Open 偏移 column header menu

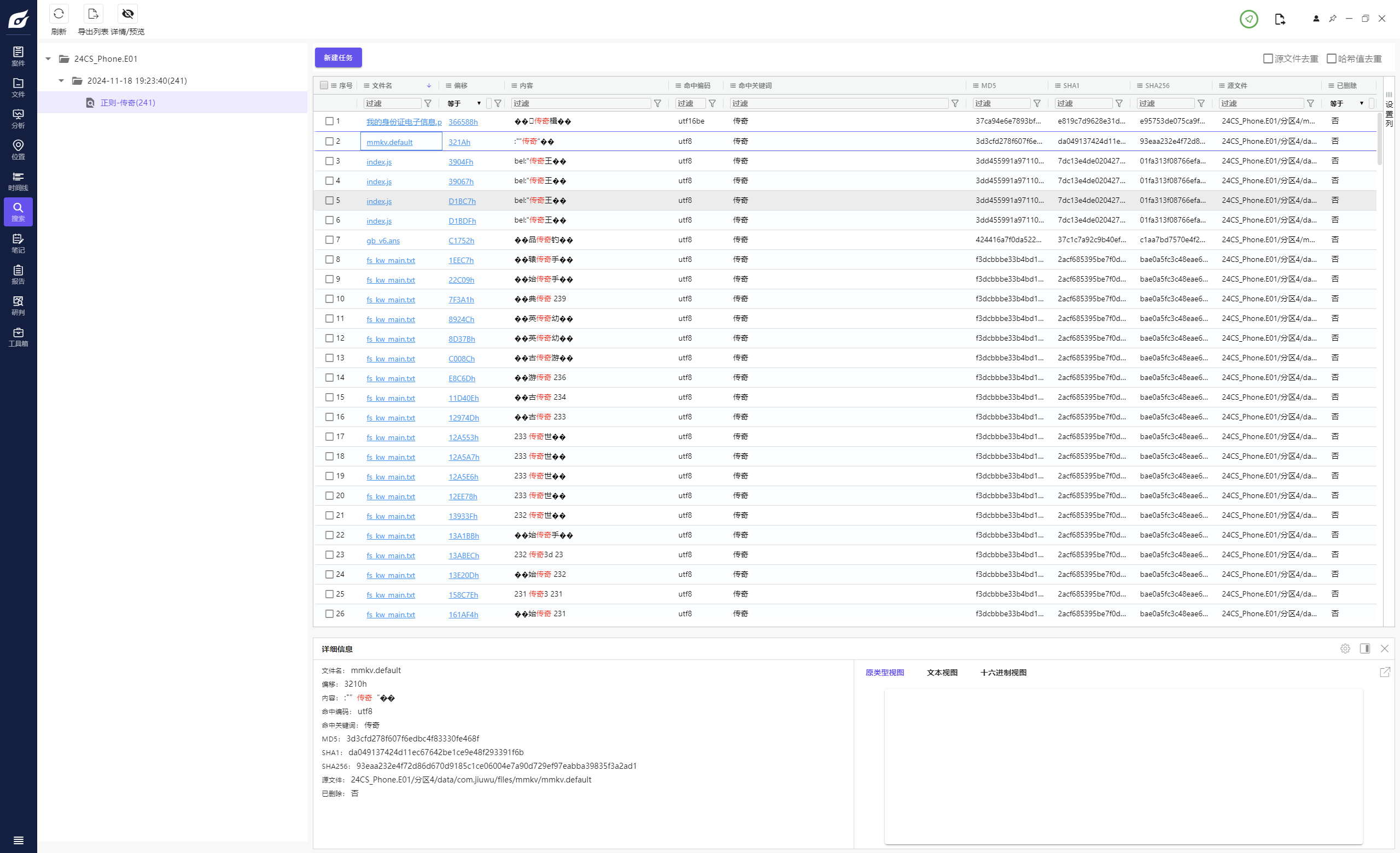tap(449, 86)
